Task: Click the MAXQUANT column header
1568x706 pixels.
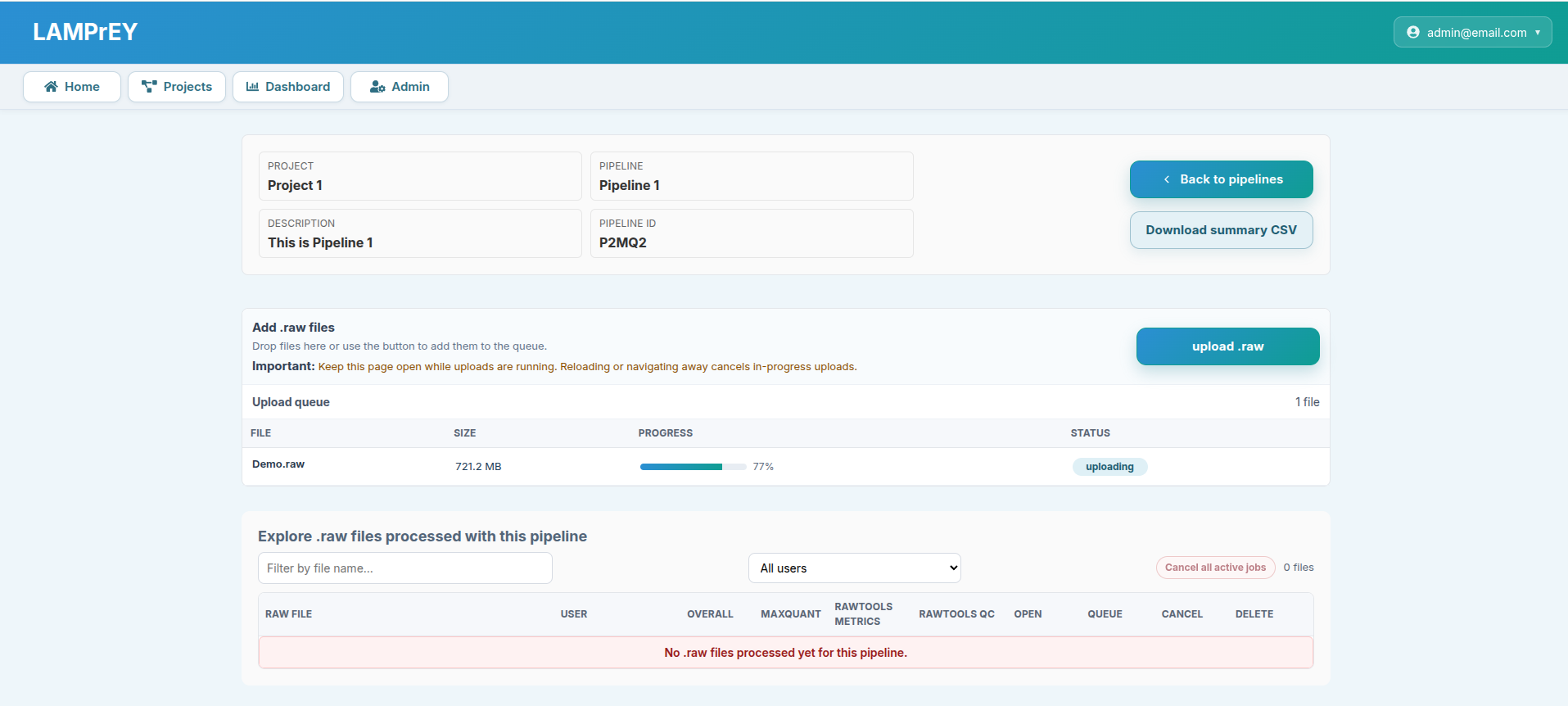Action: click(x=790, y=614)
